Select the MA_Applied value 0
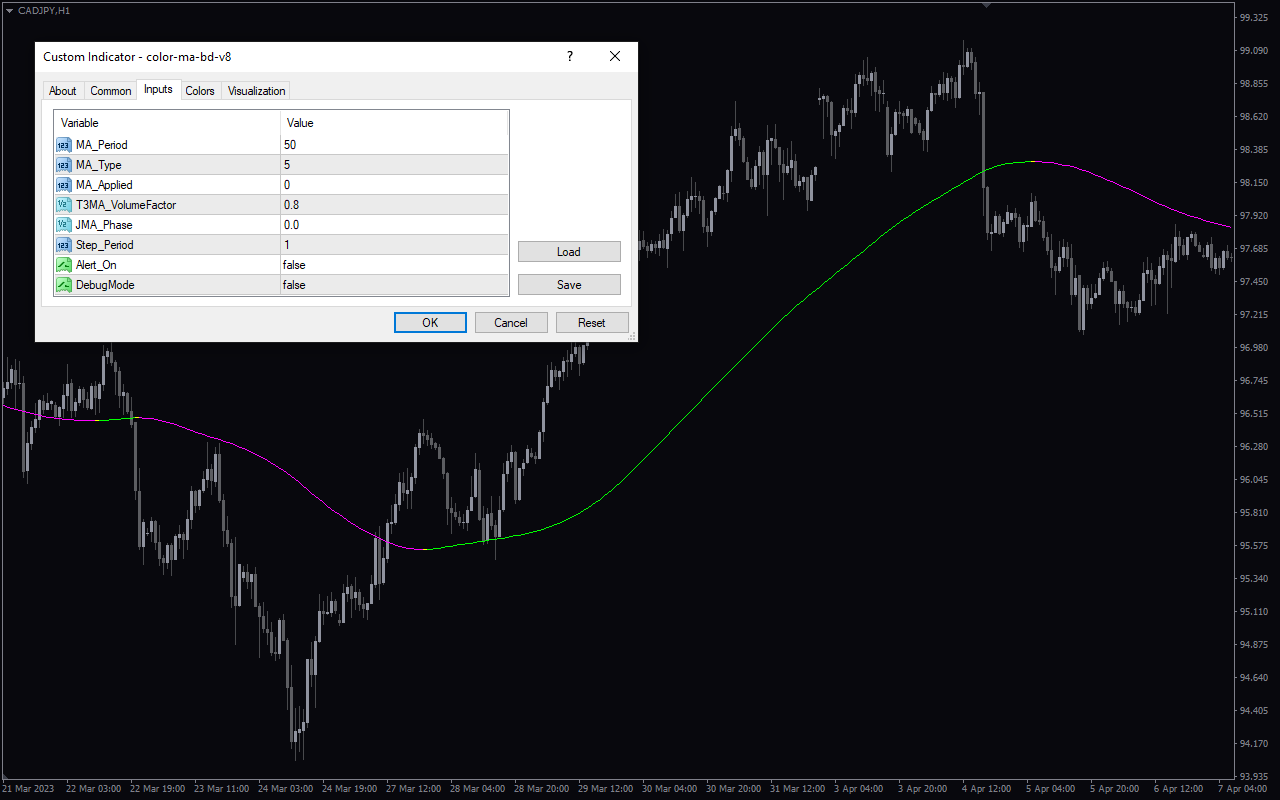The height and width of the screenshot is (800, 1280). (x=394, y=185)
